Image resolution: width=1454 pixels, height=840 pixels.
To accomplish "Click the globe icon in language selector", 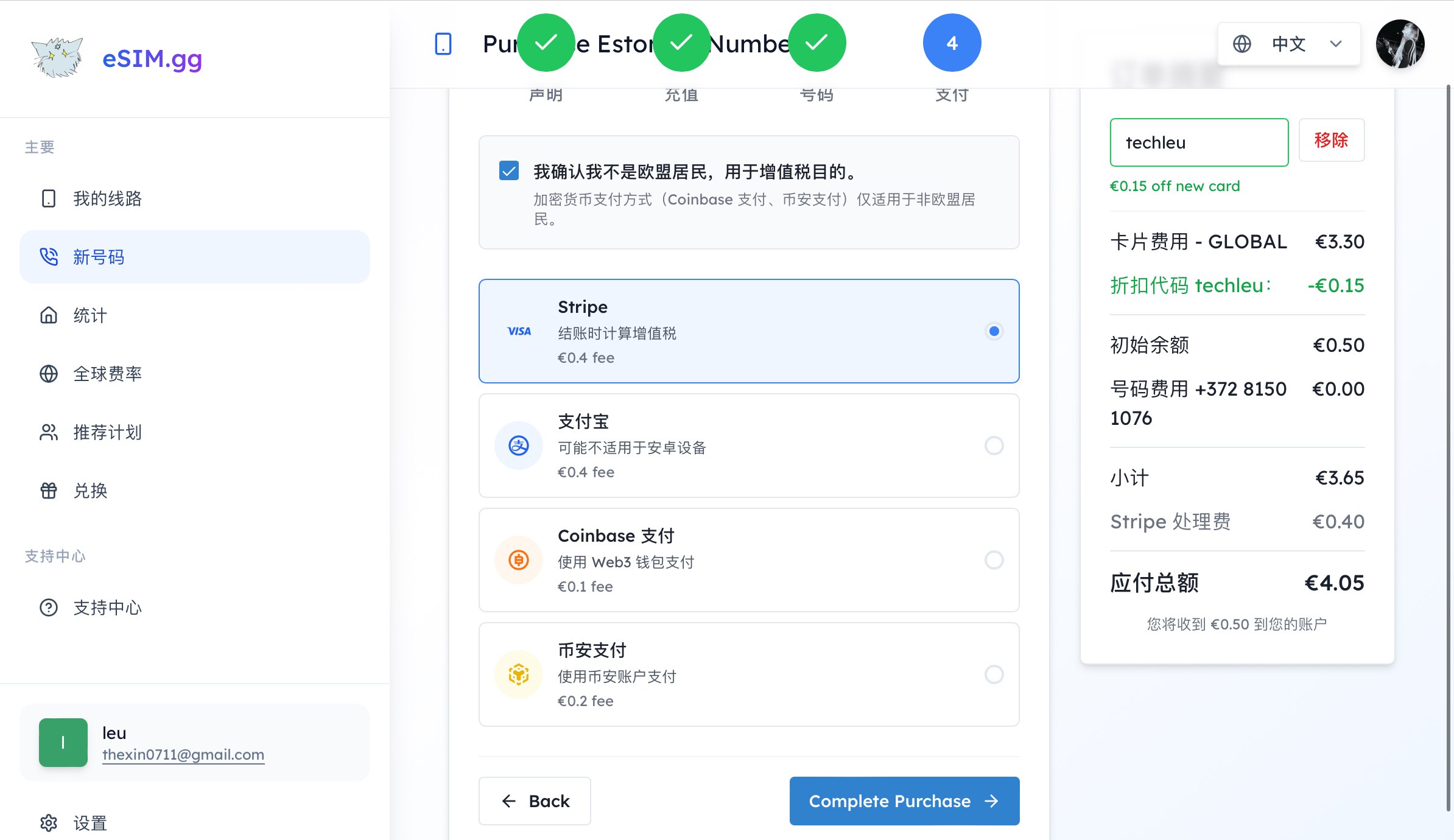I will [1242, 44].
